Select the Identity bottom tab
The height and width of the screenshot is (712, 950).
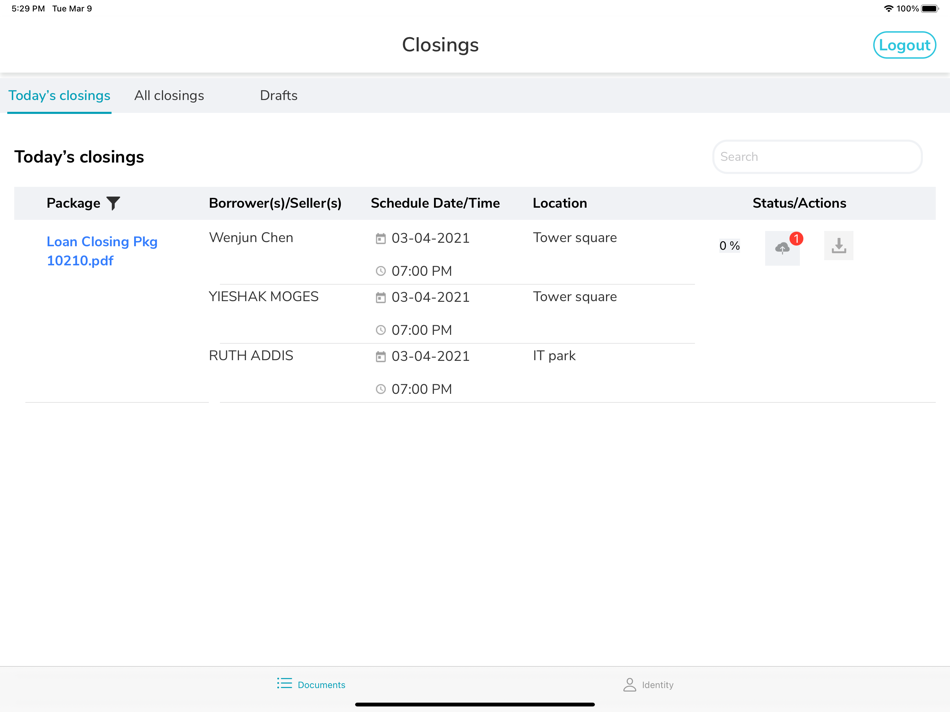point(648,685)
